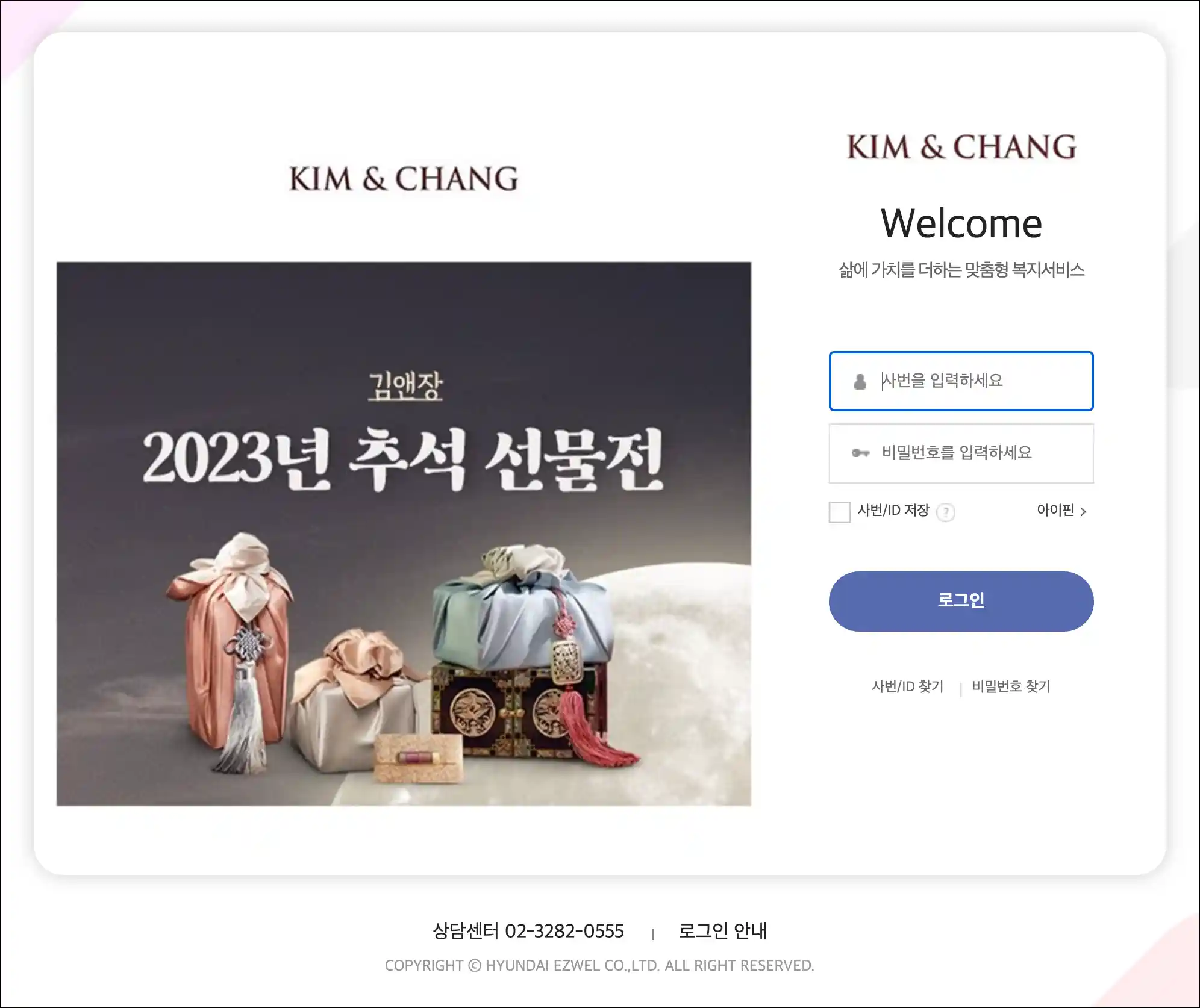The height and width of the screenshot is (1008, 1200).
Task: Open the 사번/ID 찾기 link
Action: [907, 686]
